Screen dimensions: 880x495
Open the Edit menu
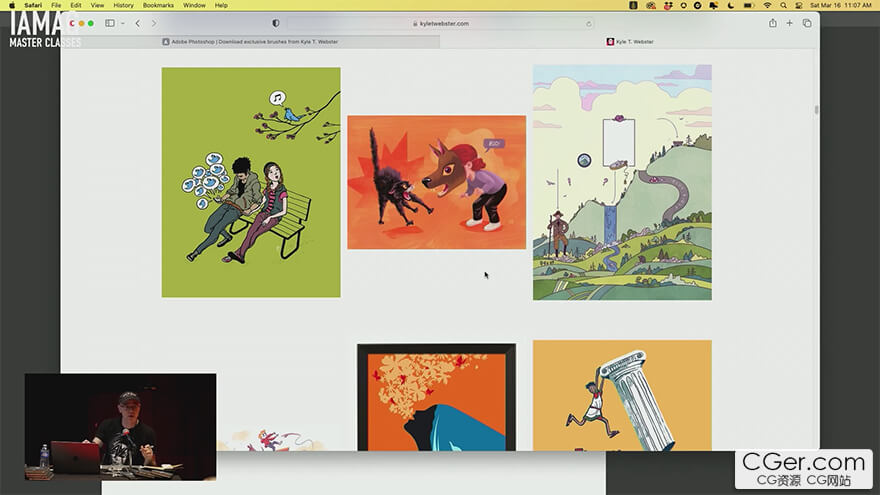(x=76, y=5)
